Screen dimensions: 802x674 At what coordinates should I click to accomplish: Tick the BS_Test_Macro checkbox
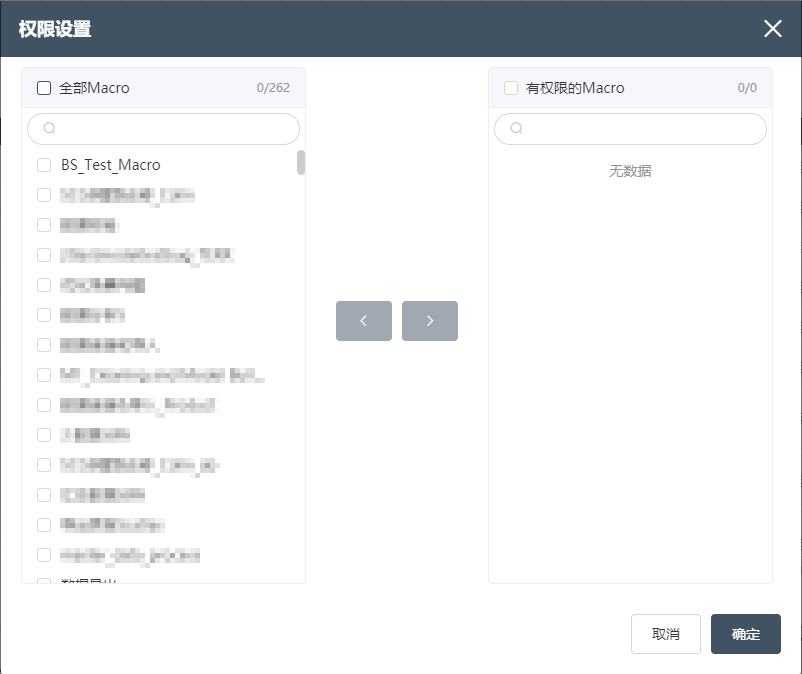(44, 165)
